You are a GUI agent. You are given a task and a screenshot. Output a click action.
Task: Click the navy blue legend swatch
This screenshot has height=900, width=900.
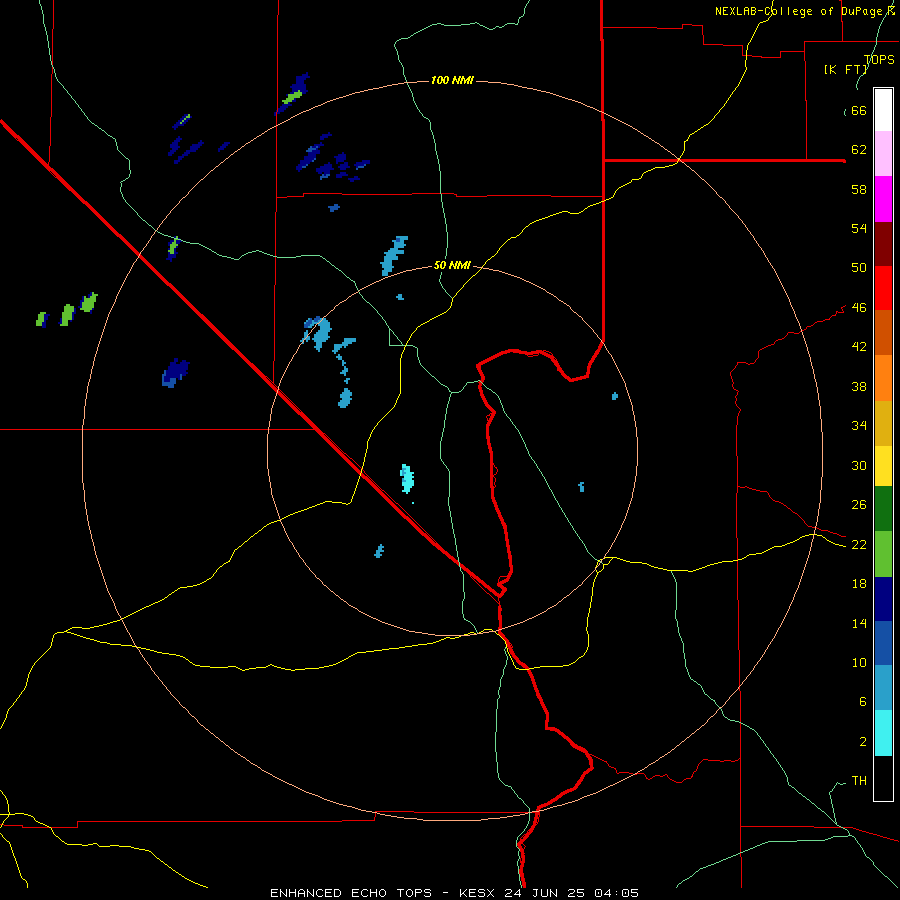[x=883, y=599]
